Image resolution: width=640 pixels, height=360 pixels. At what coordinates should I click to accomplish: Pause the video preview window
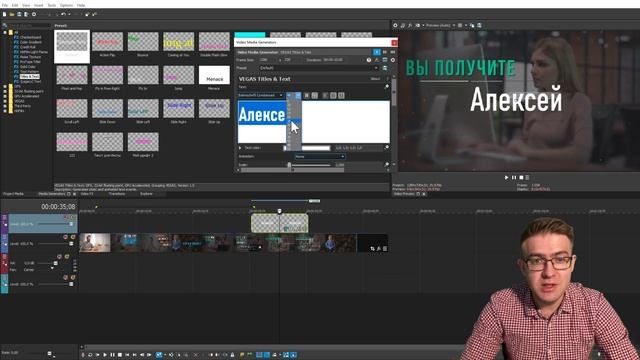[514, 178]
